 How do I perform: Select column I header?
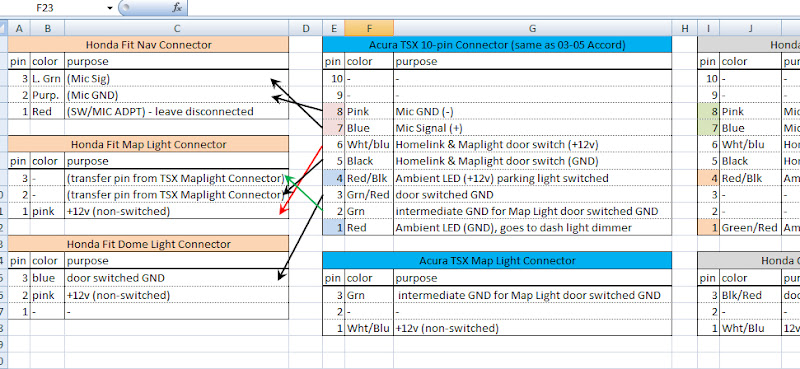(x=709, y=29)
